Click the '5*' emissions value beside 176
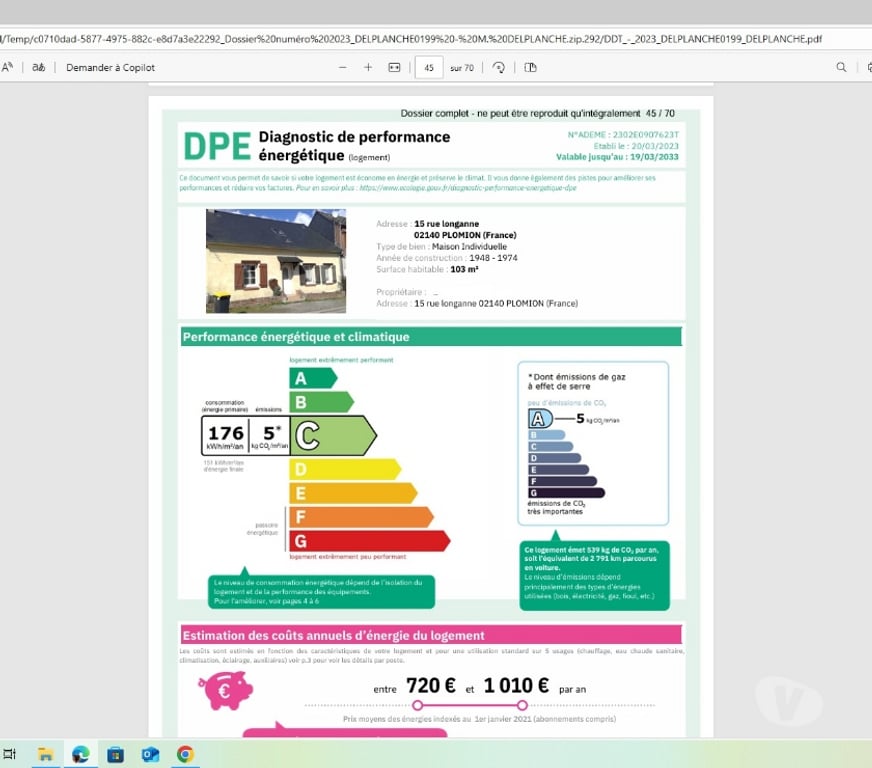872x768 pixels. point(272,432)
